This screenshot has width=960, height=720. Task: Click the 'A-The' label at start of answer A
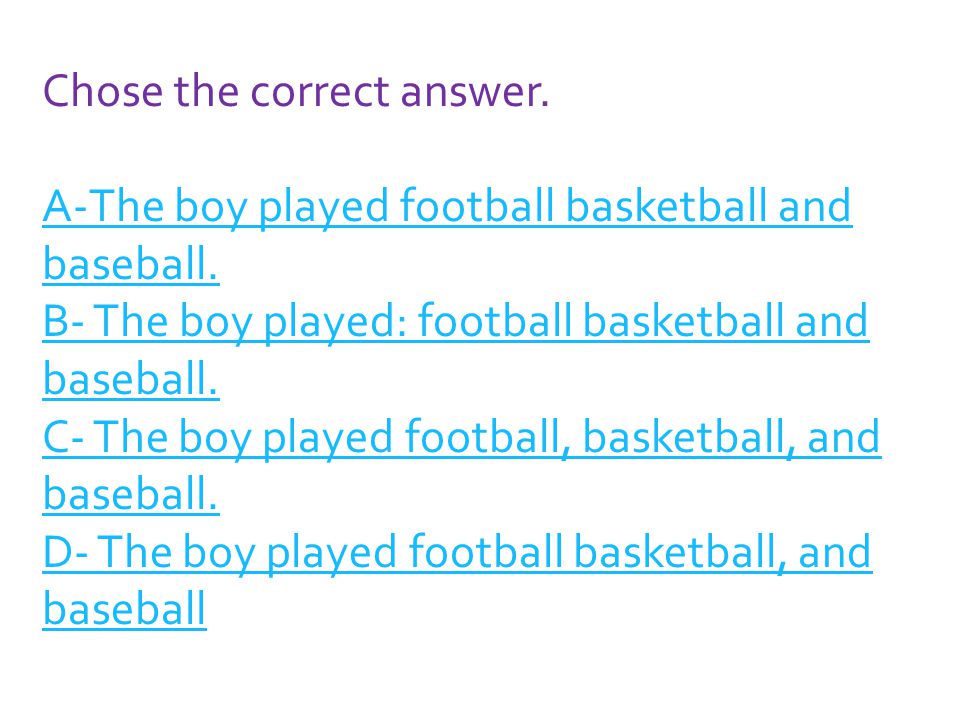[103, 206]
